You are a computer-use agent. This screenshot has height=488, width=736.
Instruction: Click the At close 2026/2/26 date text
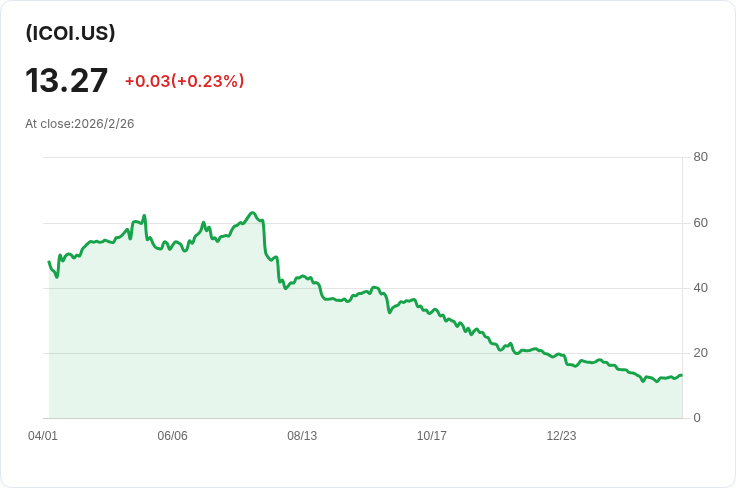(x=80, y=124)
